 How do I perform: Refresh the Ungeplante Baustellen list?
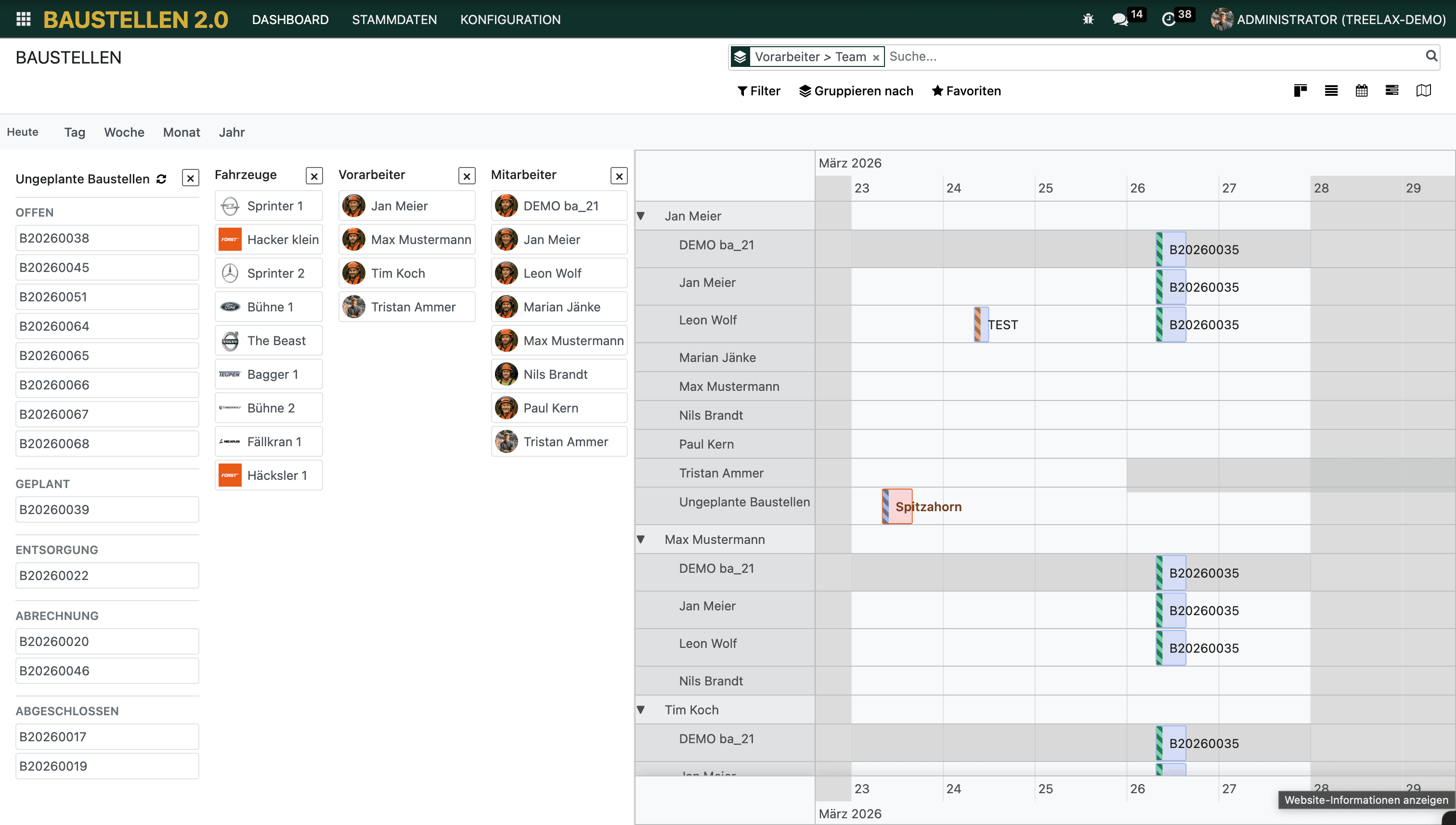point(161,179)
